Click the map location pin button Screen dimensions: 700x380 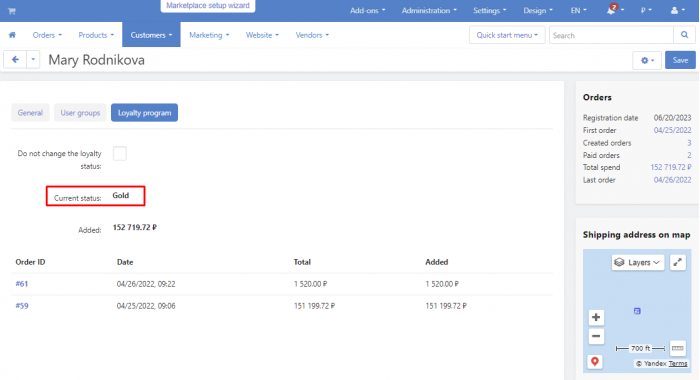pyautogui.click(x=595, y=362)
